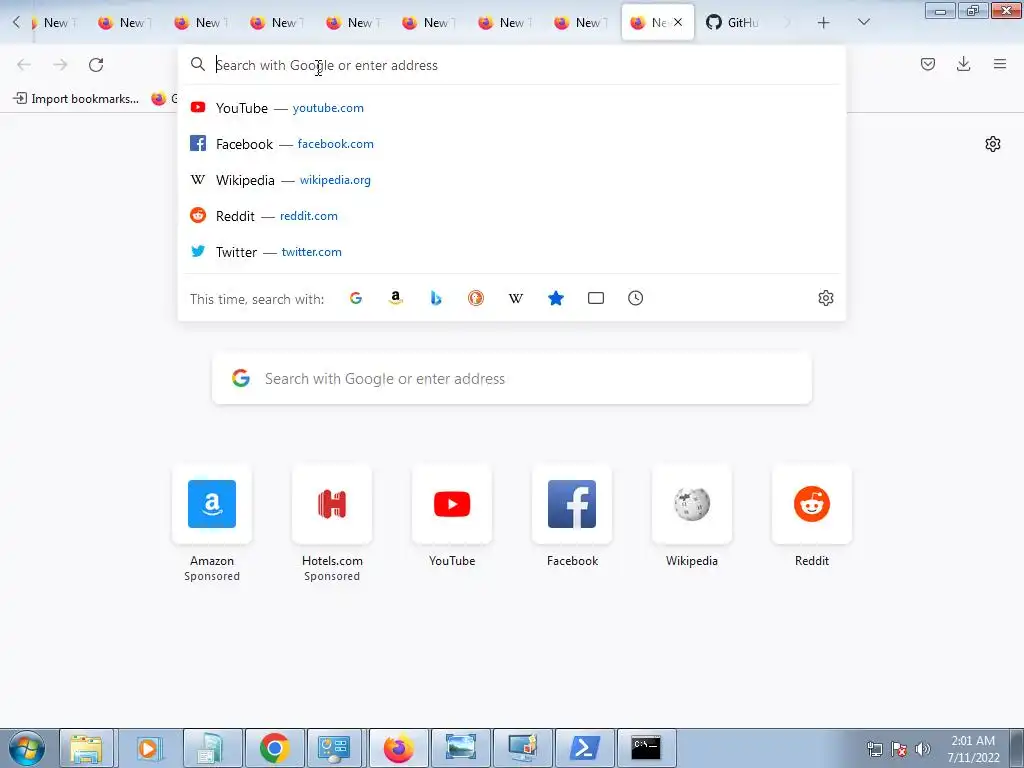1024x768 pixels.
Task: Open the Firefox application menu
Action: [999, 64]
